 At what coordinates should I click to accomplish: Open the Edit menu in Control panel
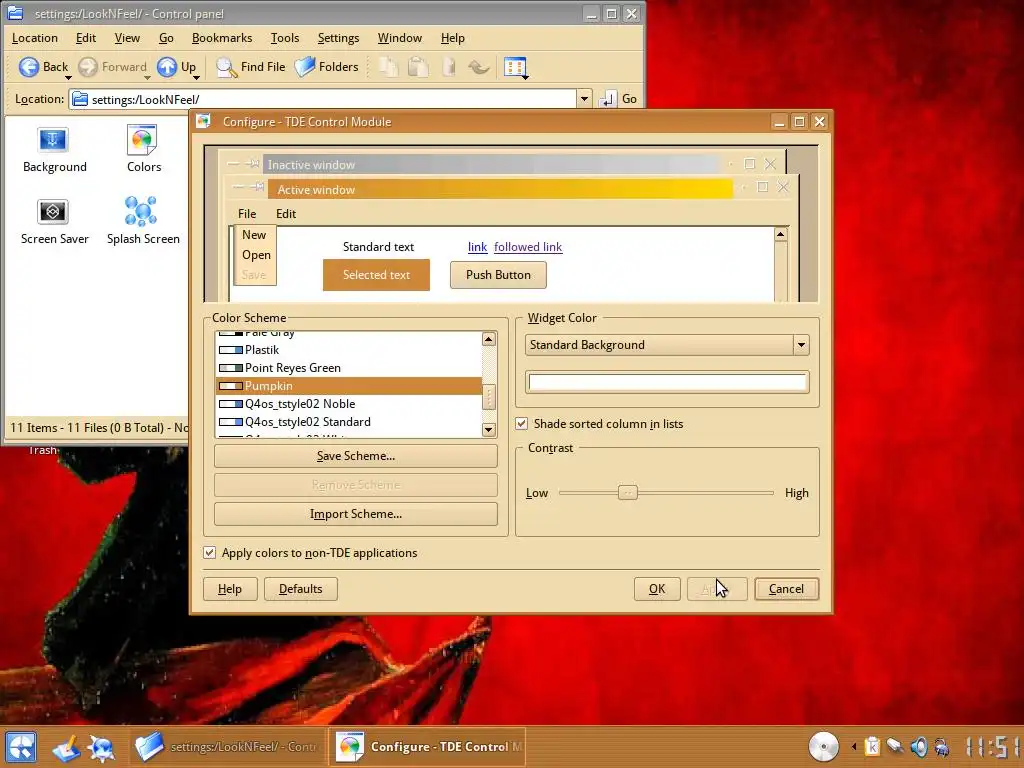point(86,38)
